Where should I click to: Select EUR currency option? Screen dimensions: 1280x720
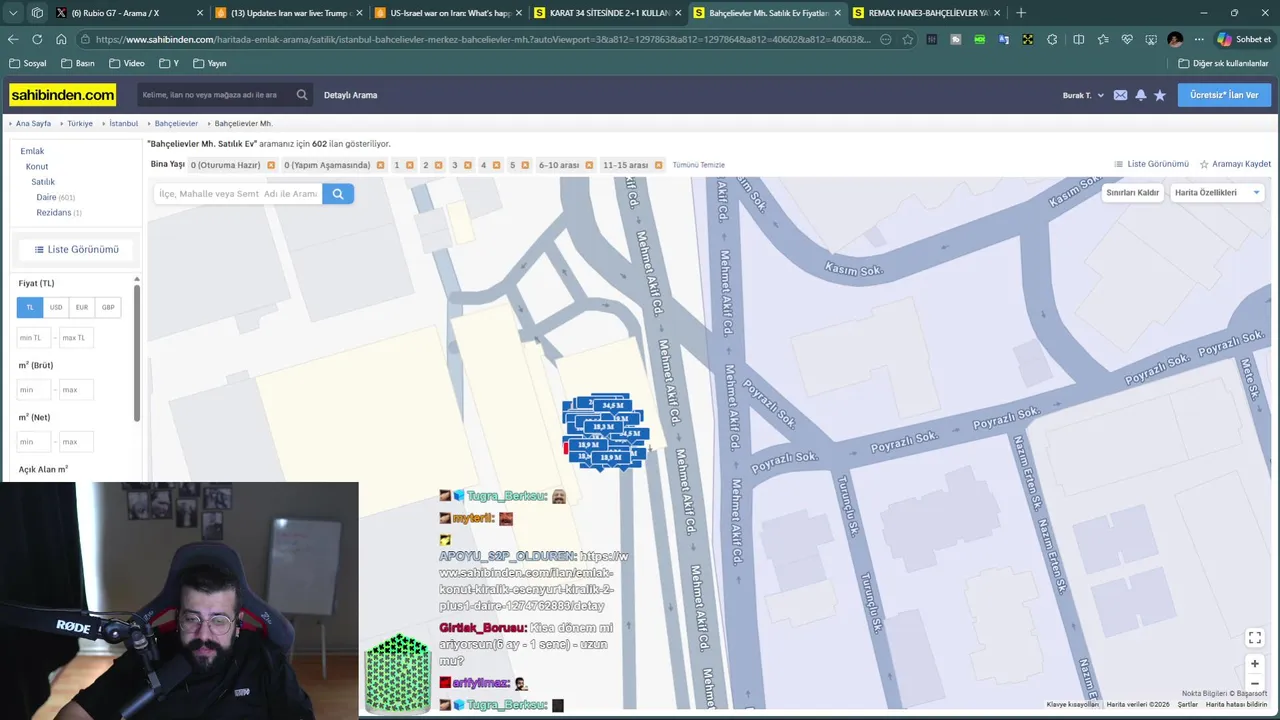tap(82, 307)
